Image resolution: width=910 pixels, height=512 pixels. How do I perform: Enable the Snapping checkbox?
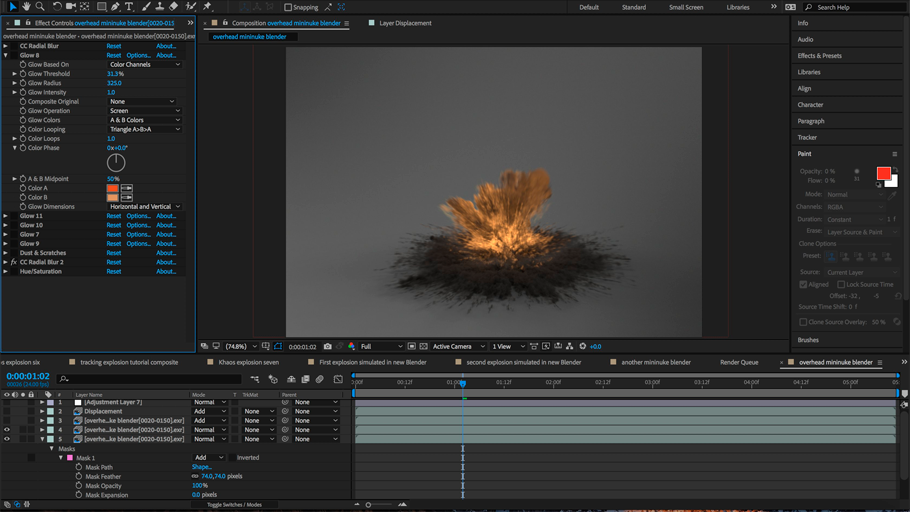pos(288,7)
